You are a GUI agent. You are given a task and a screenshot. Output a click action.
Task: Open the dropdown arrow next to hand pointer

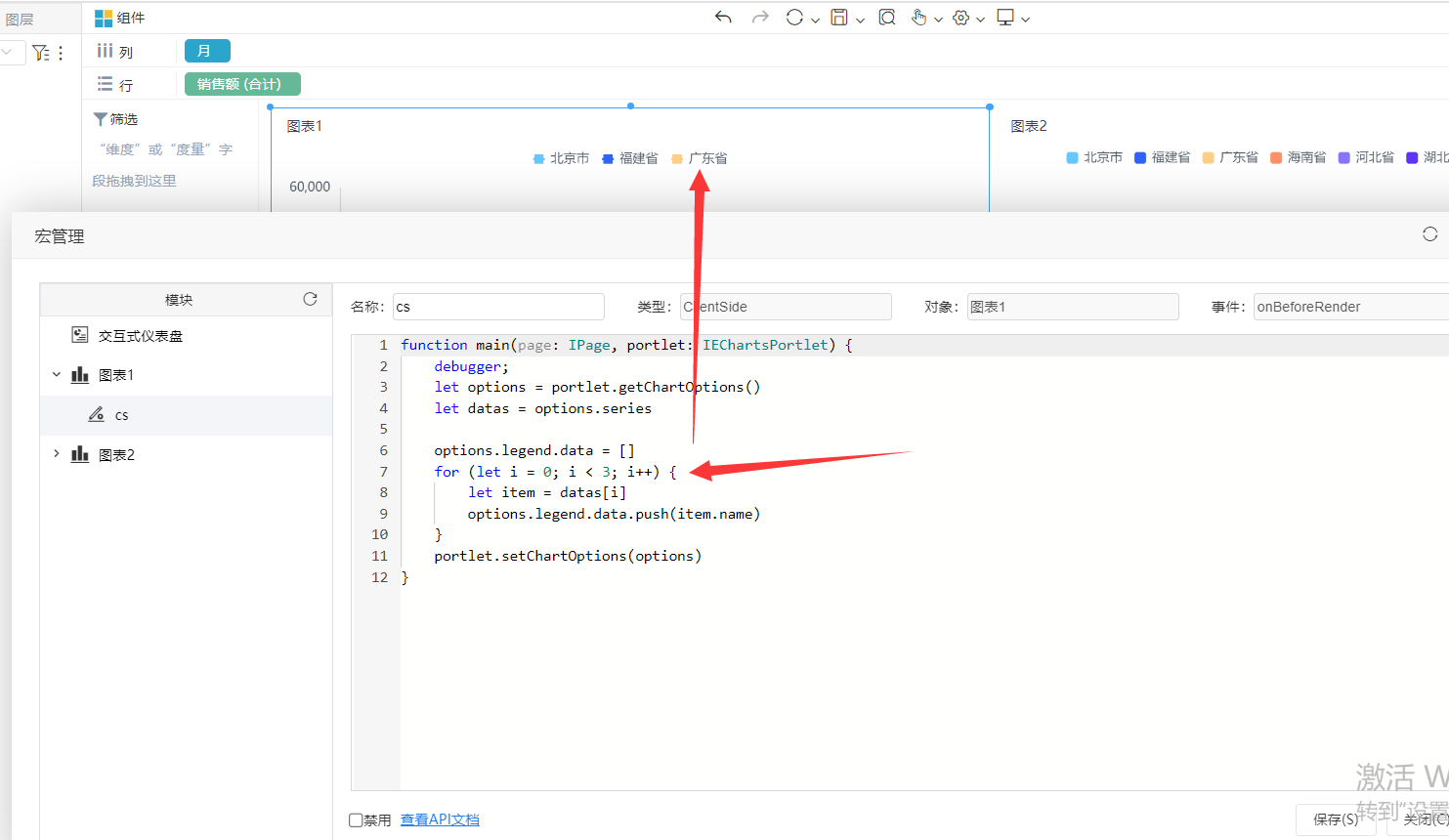pyautogui.click(x=938, y=20)
